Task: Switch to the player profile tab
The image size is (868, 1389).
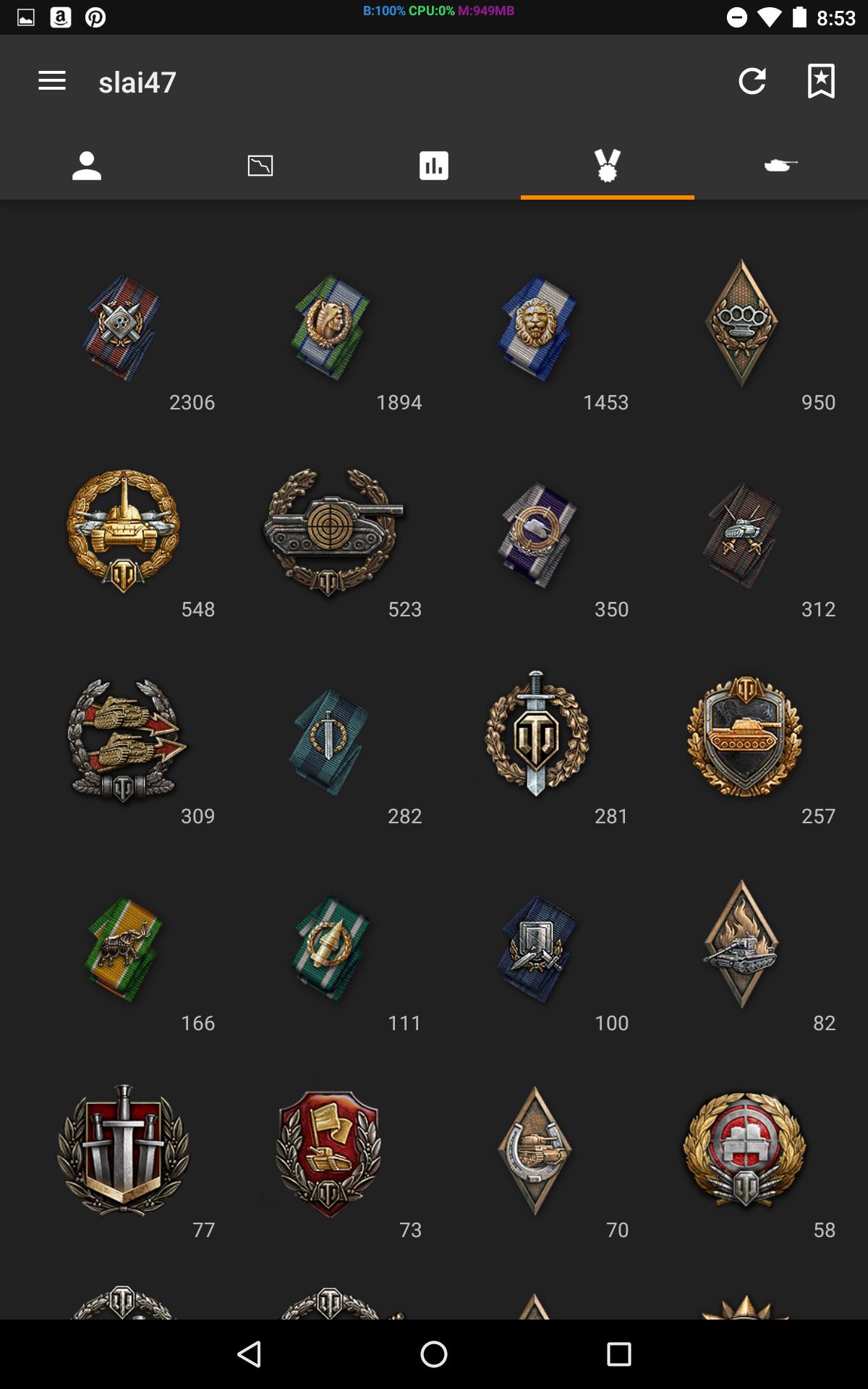Action: pos(87,166)
